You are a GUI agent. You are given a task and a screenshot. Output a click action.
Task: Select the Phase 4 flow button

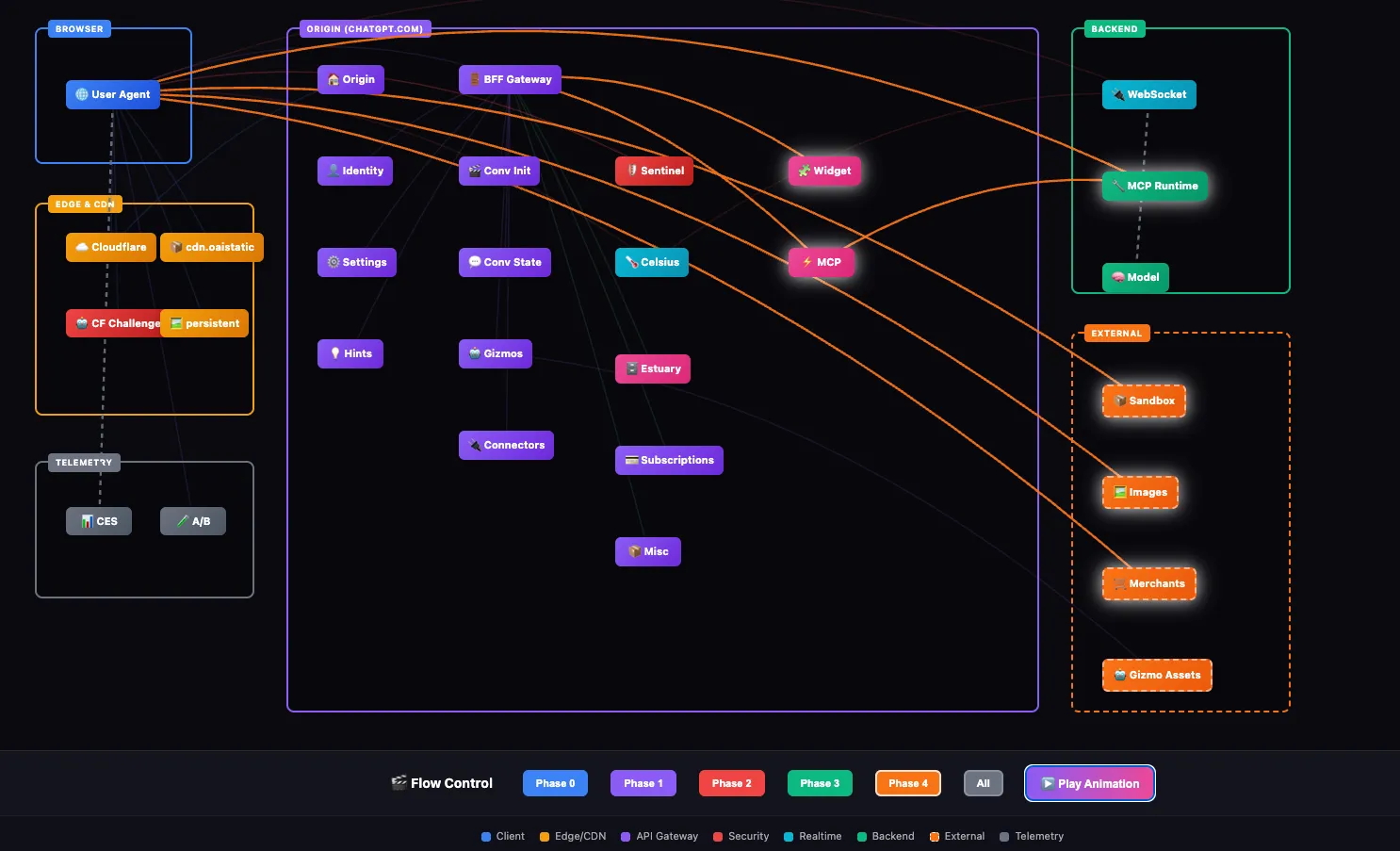pos(908,783)
